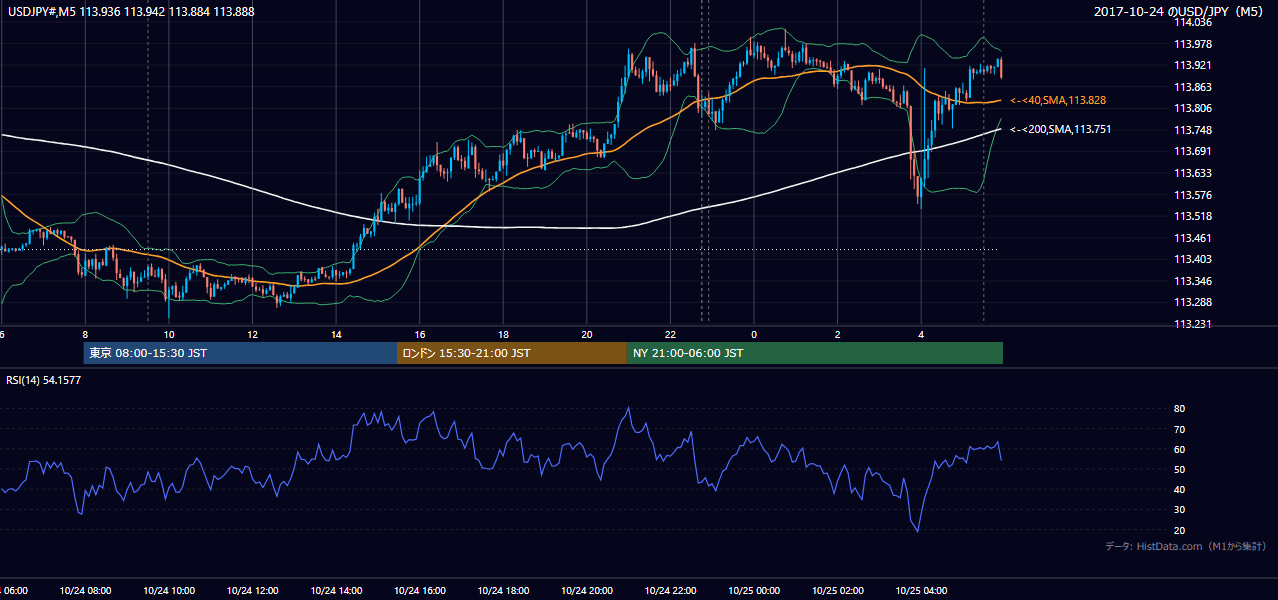This screenshot has height=600, width=1278.
Task: Click the 10/24 10:00 date axis label
Action: (169, 591)
